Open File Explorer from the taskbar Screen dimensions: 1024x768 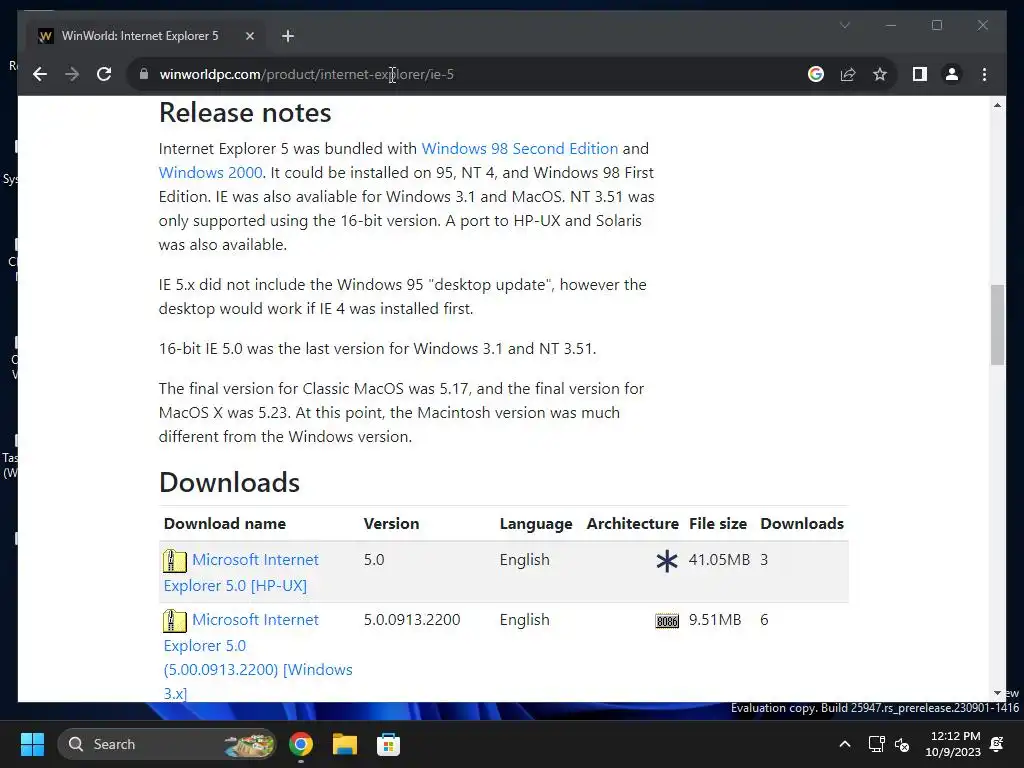(345, 744)
